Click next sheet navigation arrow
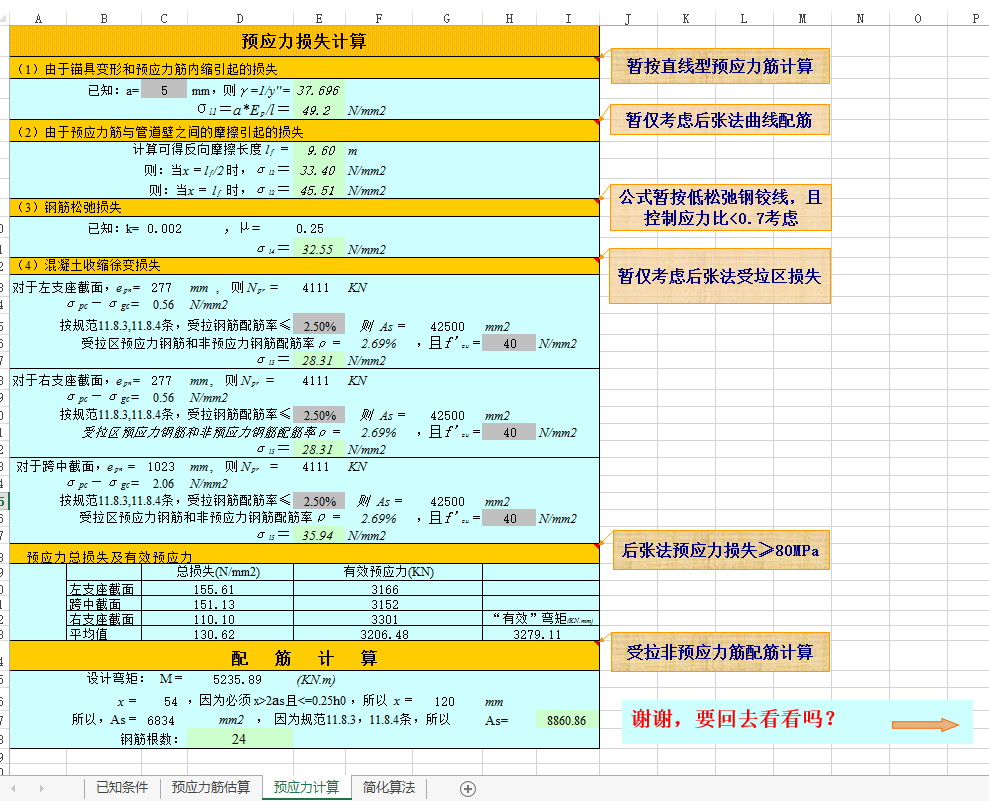The image size is (989, 801). click(42, 788)
